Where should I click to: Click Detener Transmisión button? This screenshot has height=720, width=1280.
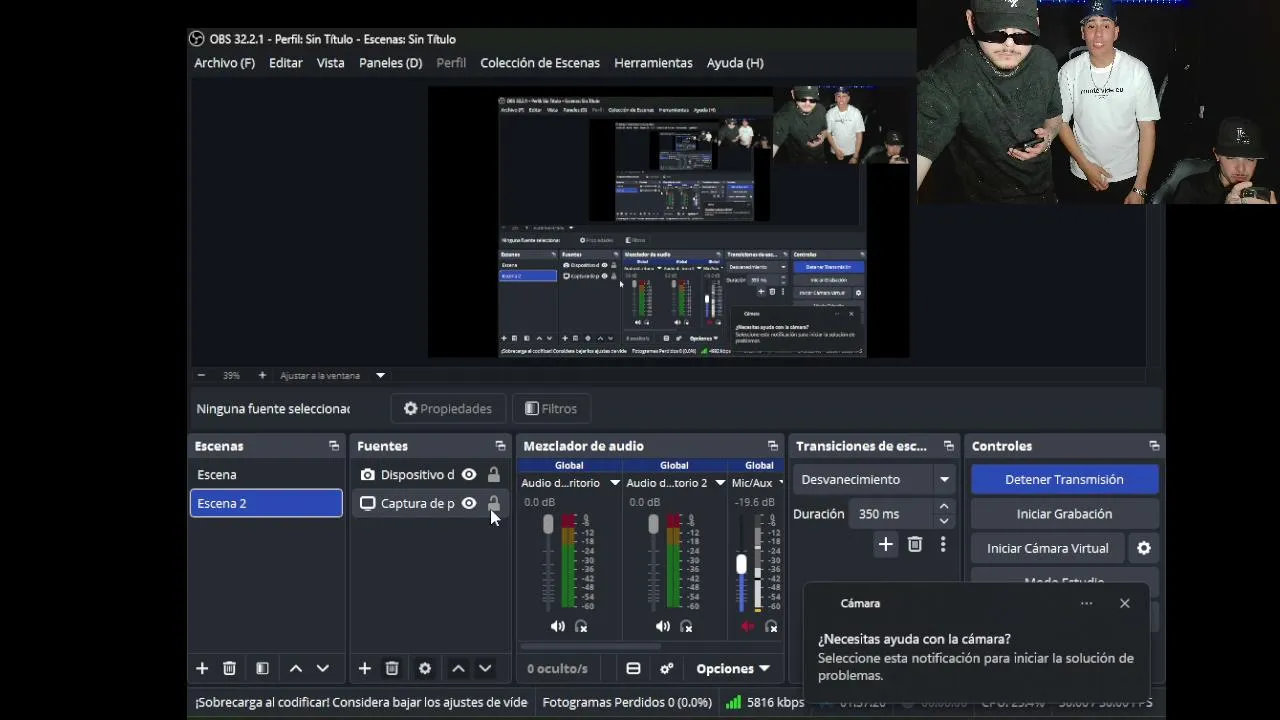click(1064, 479)
